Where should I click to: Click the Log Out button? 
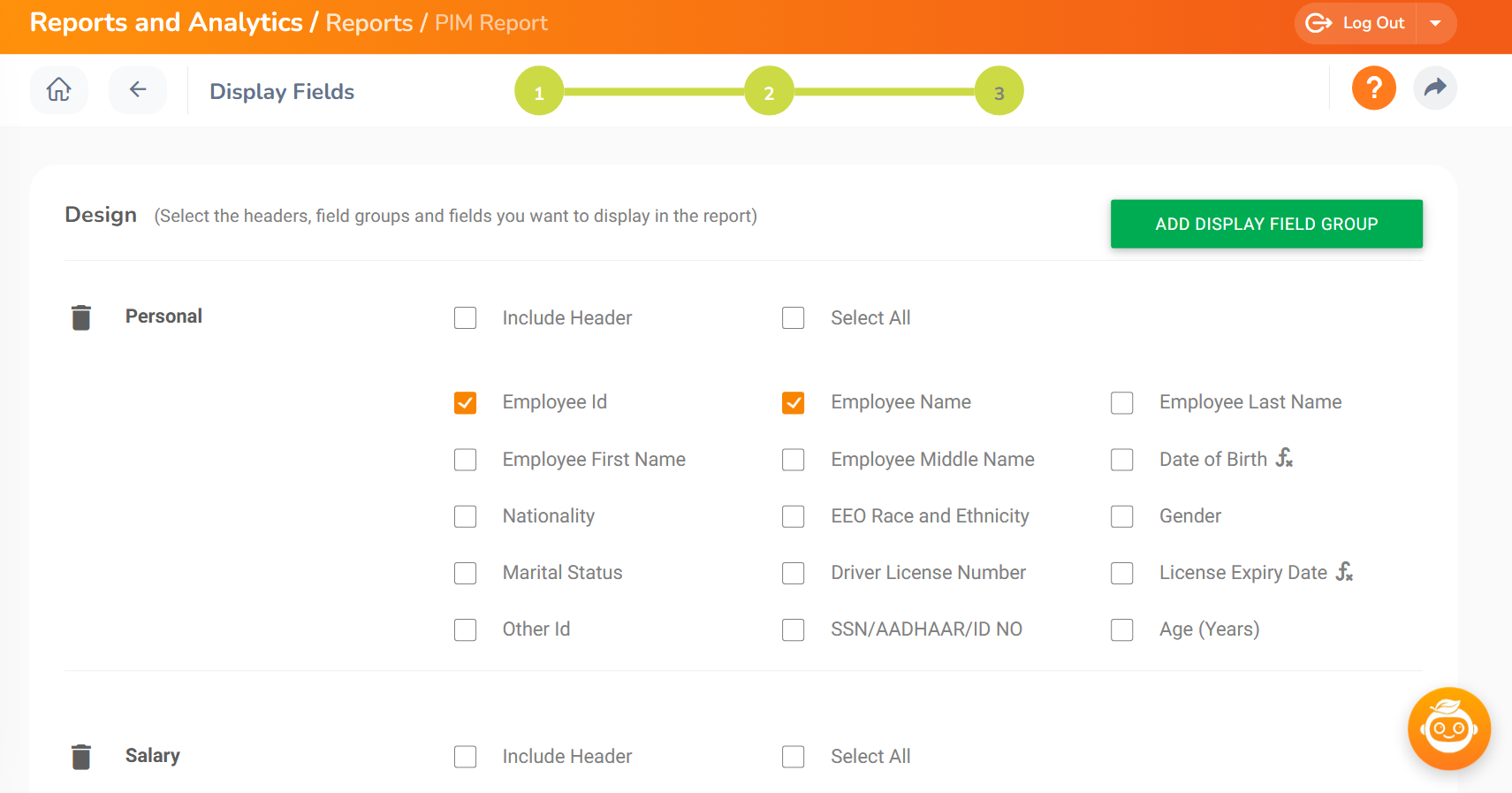[x=1355, y=24]
